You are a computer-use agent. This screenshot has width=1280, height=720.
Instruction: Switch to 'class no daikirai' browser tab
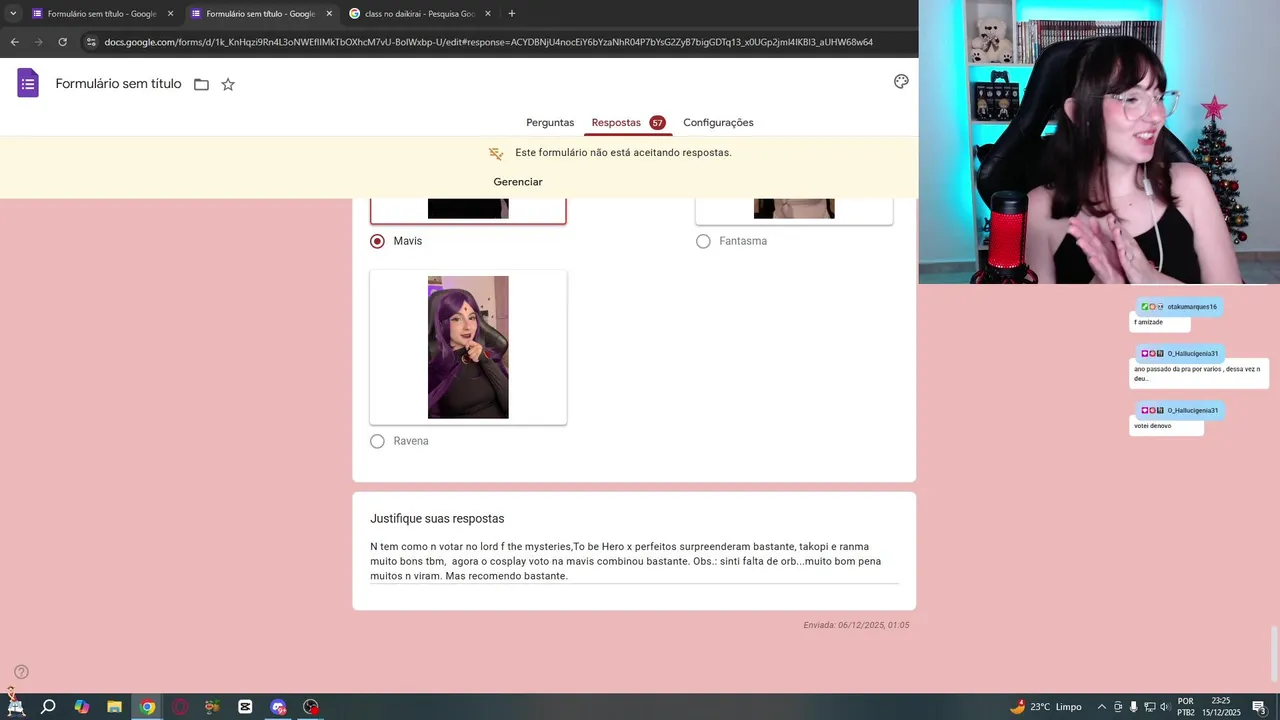(x=418, y=14)
